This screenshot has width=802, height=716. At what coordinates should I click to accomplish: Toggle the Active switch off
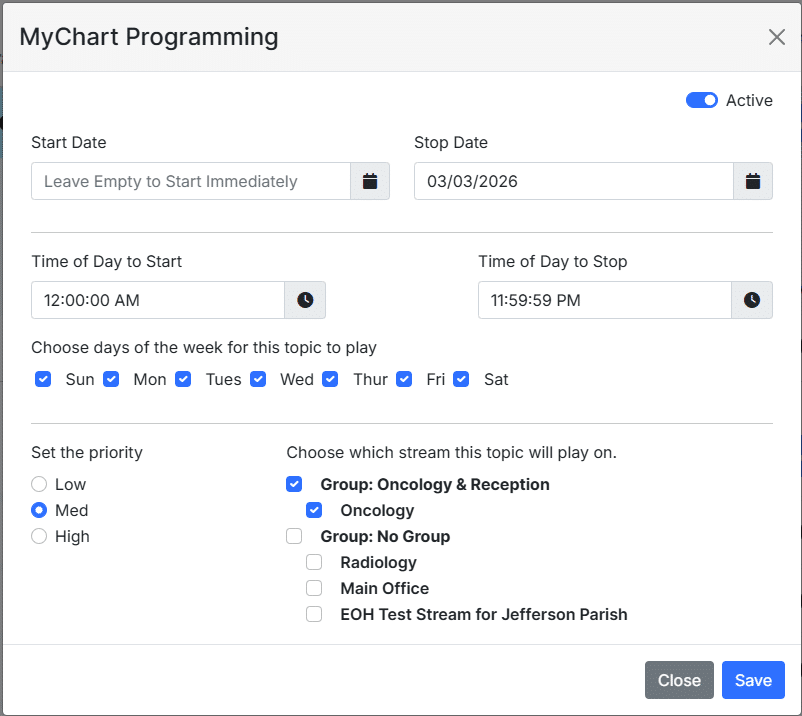tap(701, 100)
